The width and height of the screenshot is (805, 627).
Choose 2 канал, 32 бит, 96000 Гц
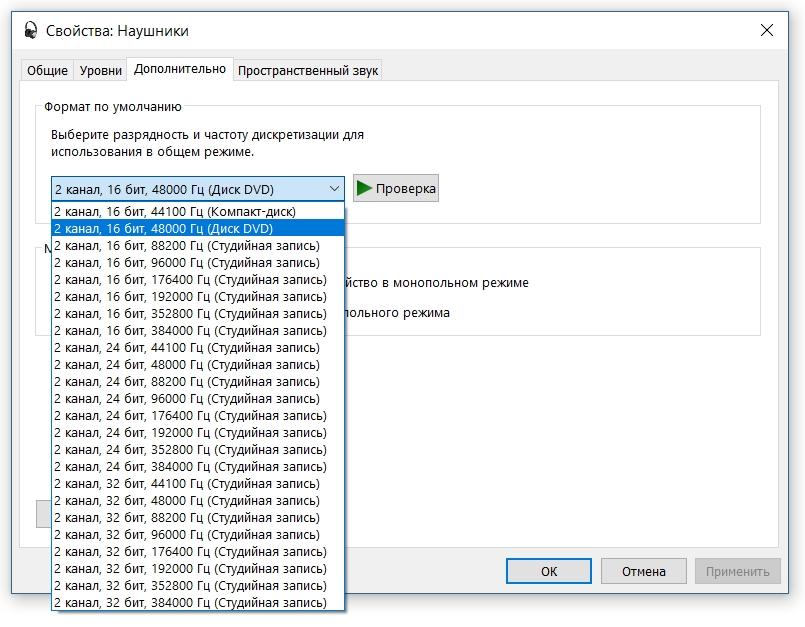(198, 534)
